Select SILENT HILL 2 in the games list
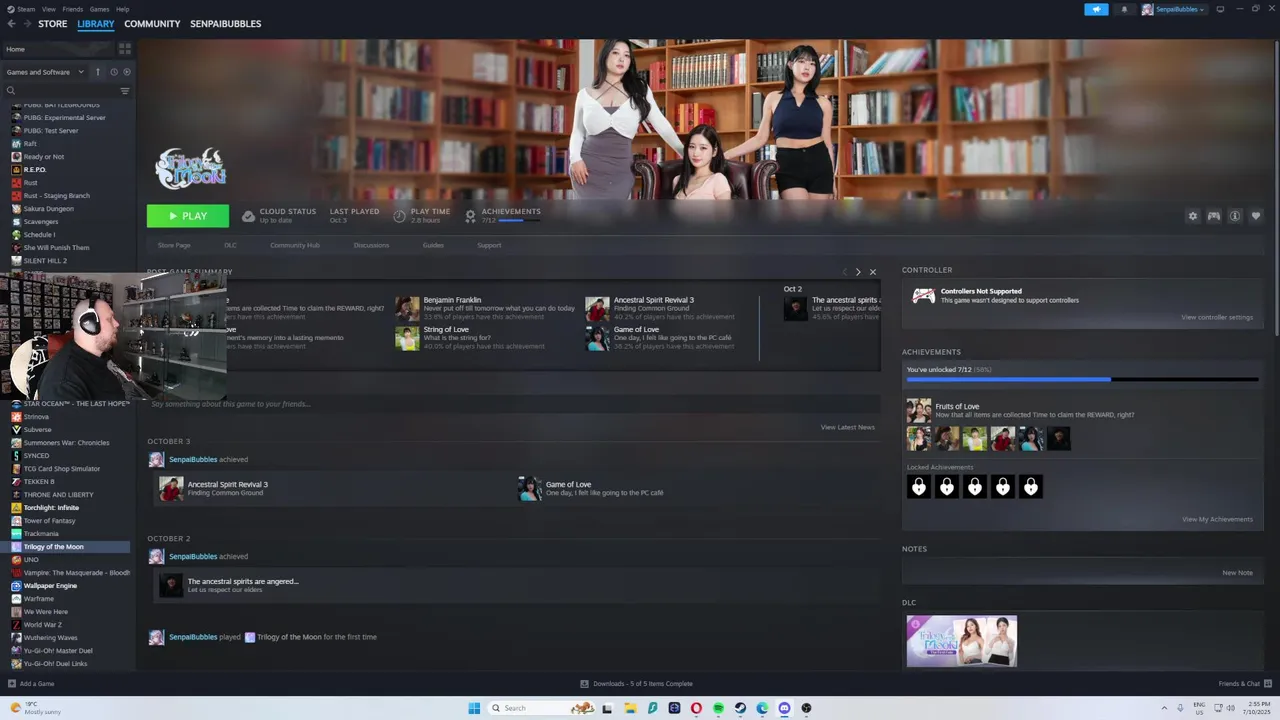The height and width of the screenshot is (720, 1280). pyautogui.click(x=45, y=261)
